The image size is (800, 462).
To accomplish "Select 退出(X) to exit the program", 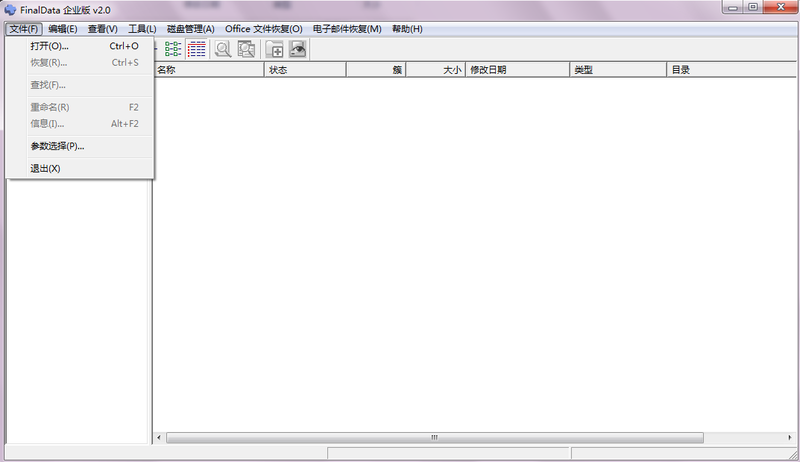I will point(80,168).
